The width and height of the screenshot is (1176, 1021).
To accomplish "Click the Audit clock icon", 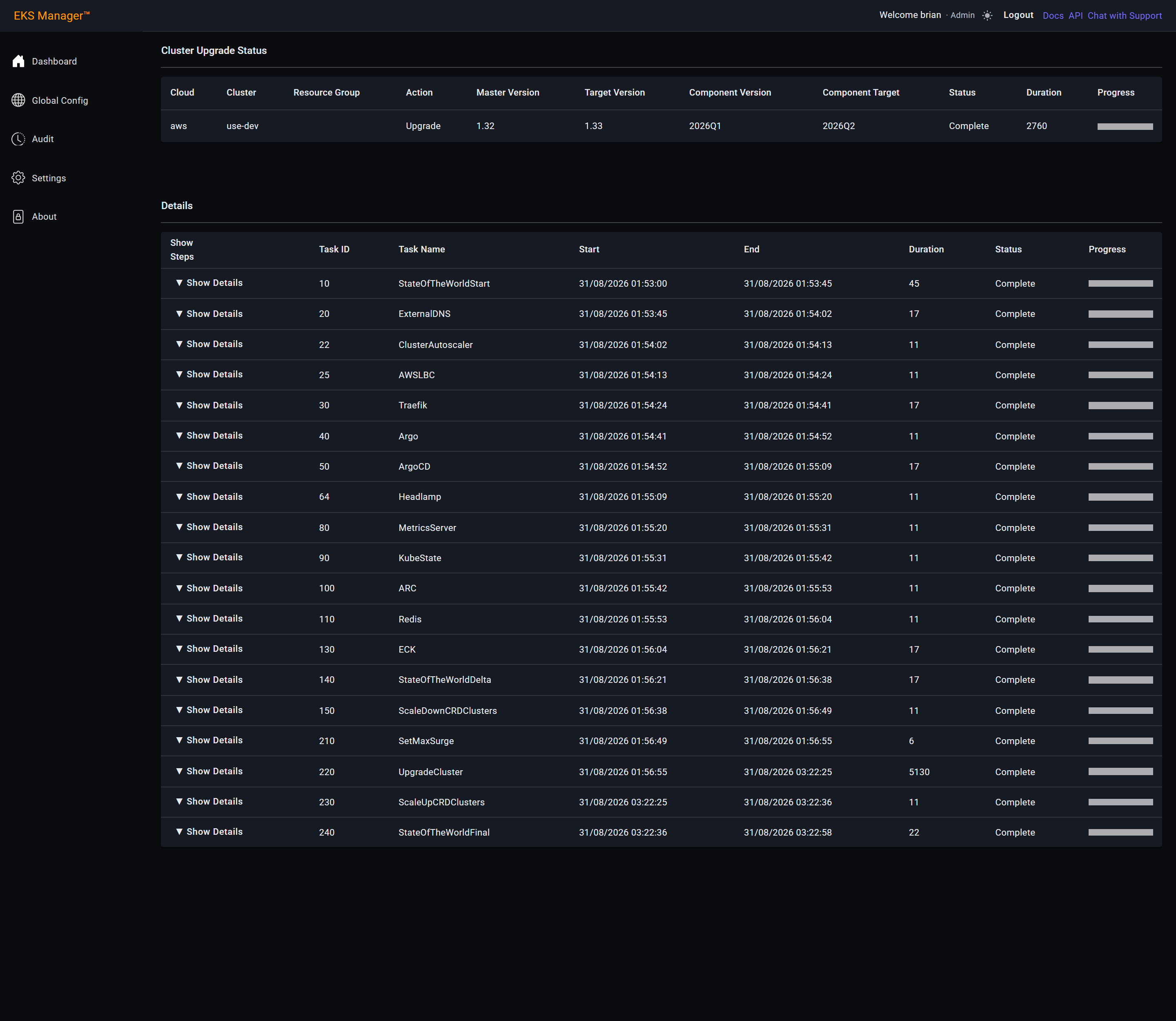I will click(18, 139).
